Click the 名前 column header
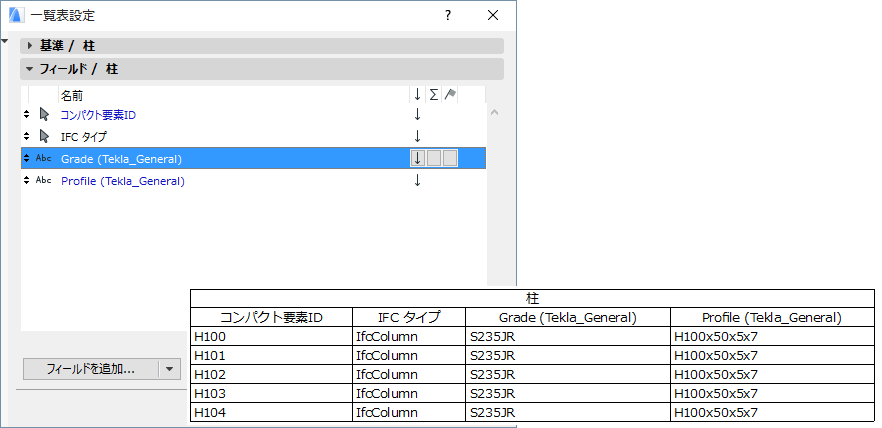 [72, 95]
